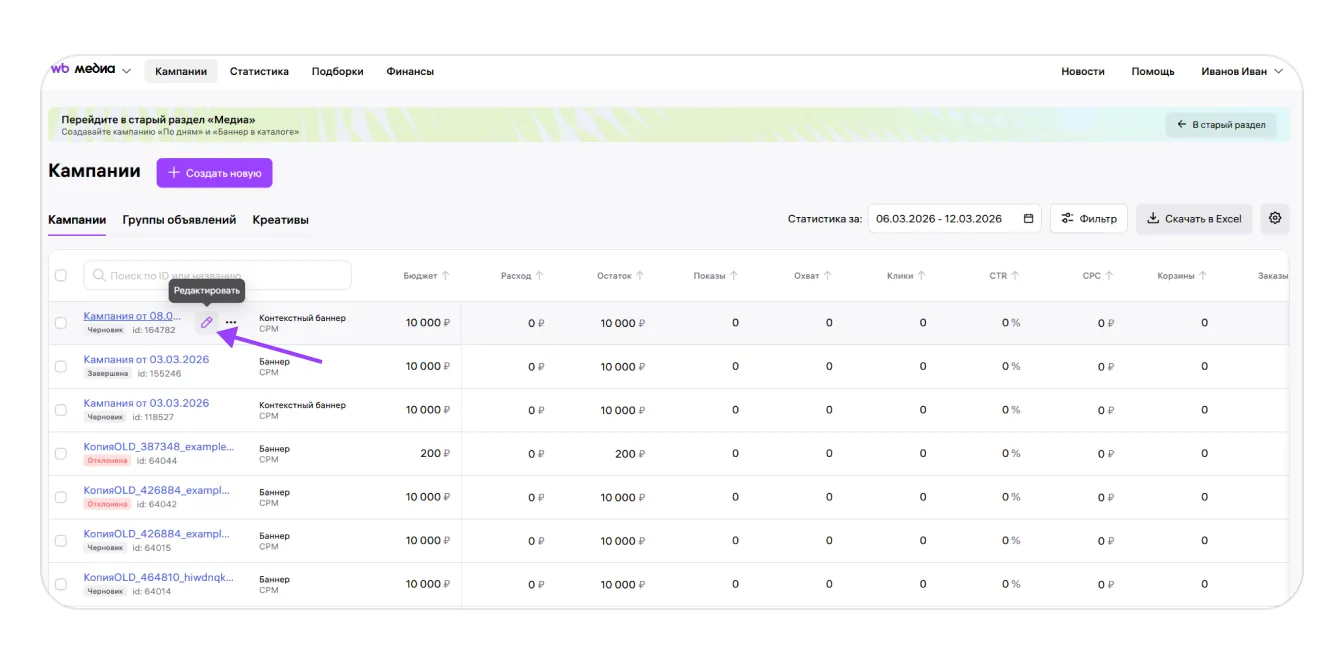
Task: Select checkbox for campaign id 118527
Action: coord(61,410)
